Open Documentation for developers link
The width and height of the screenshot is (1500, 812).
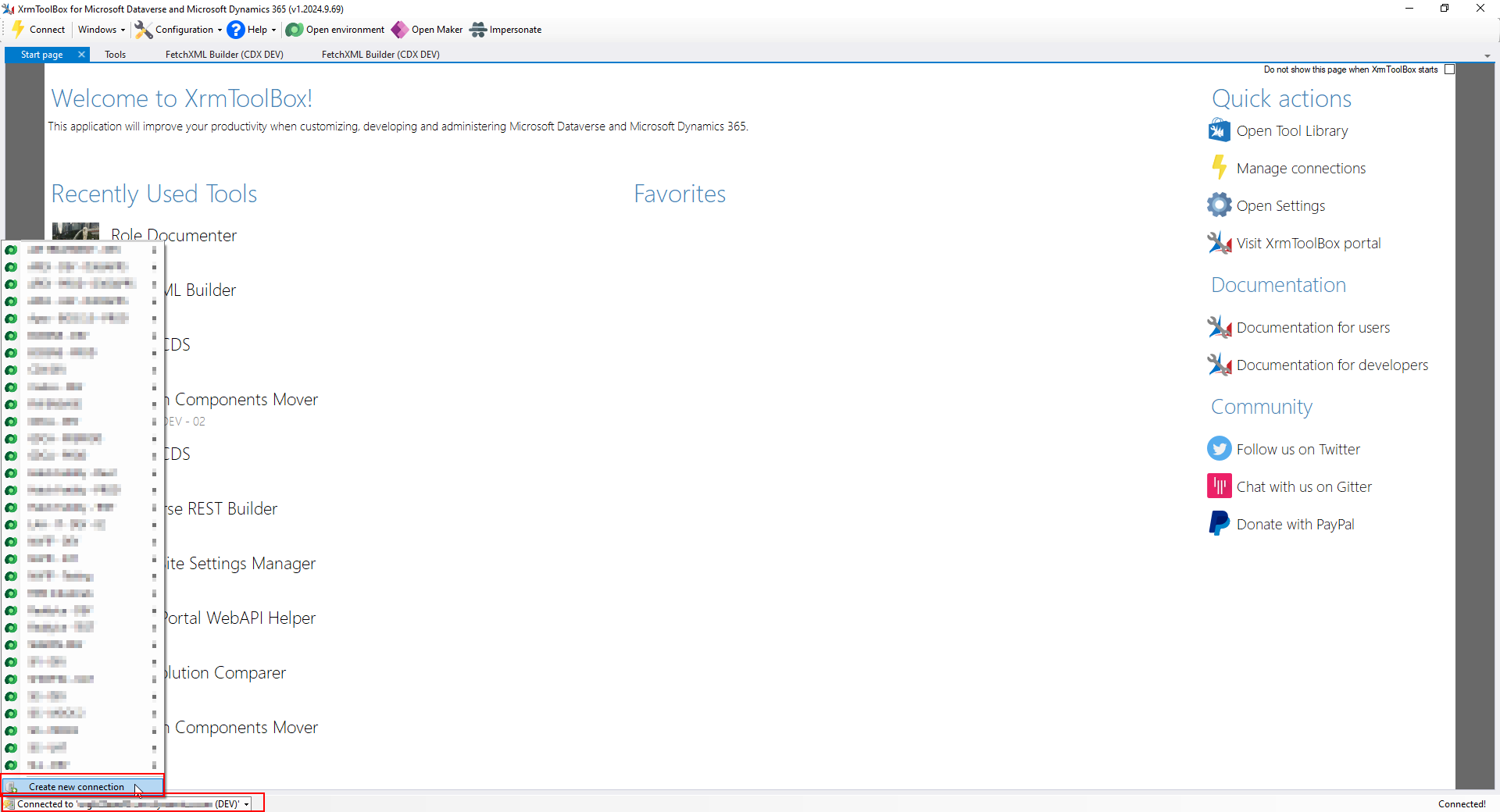(1332, 365)
